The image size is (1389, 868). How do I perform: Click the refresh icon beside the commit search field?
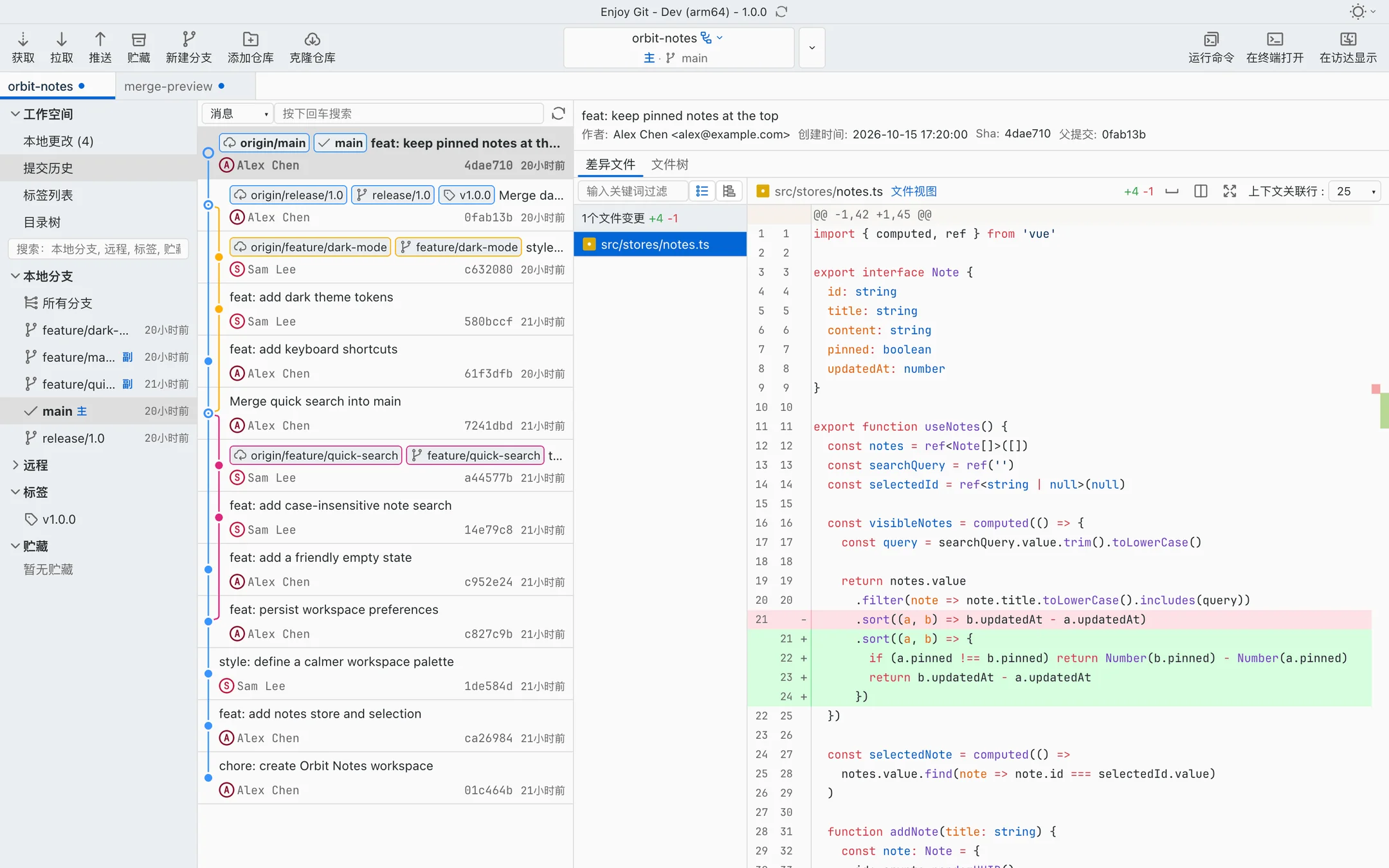point(558,114)
